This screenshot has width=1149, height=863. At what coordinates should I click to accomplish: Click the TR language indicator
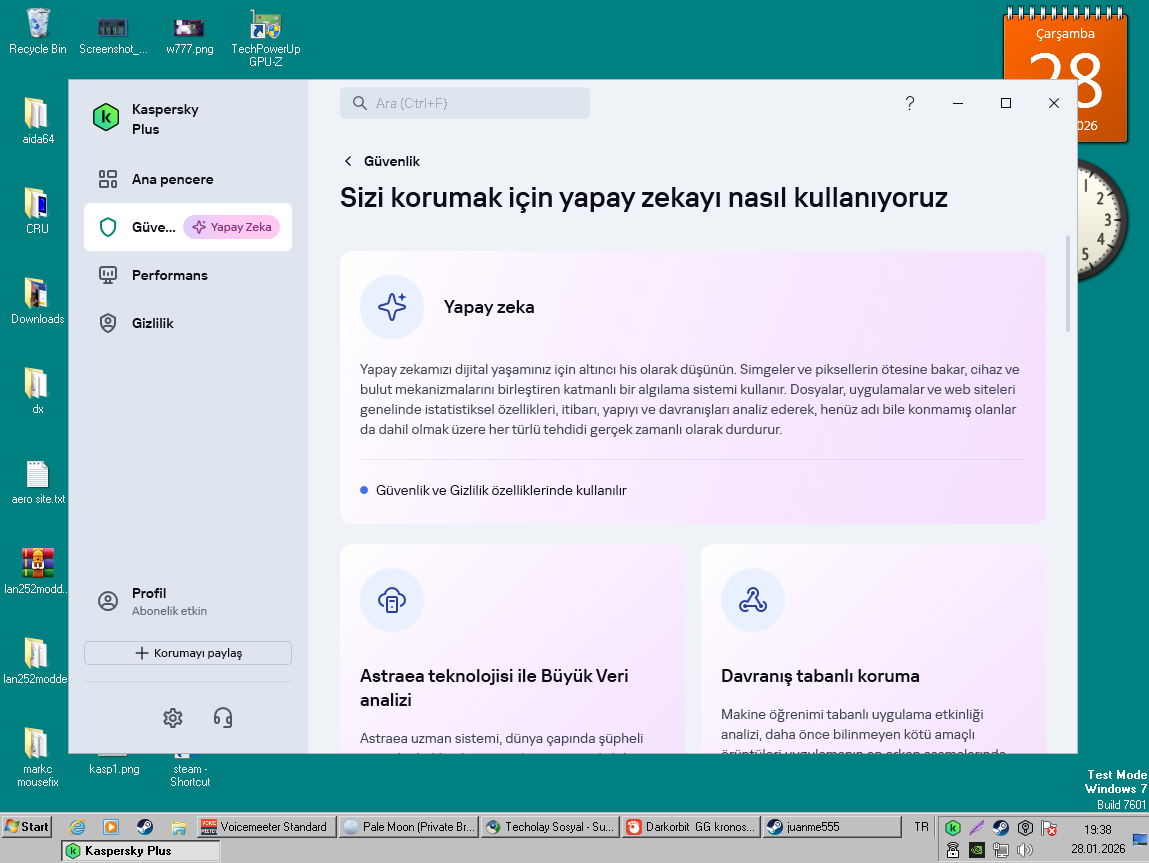[921, 827]
